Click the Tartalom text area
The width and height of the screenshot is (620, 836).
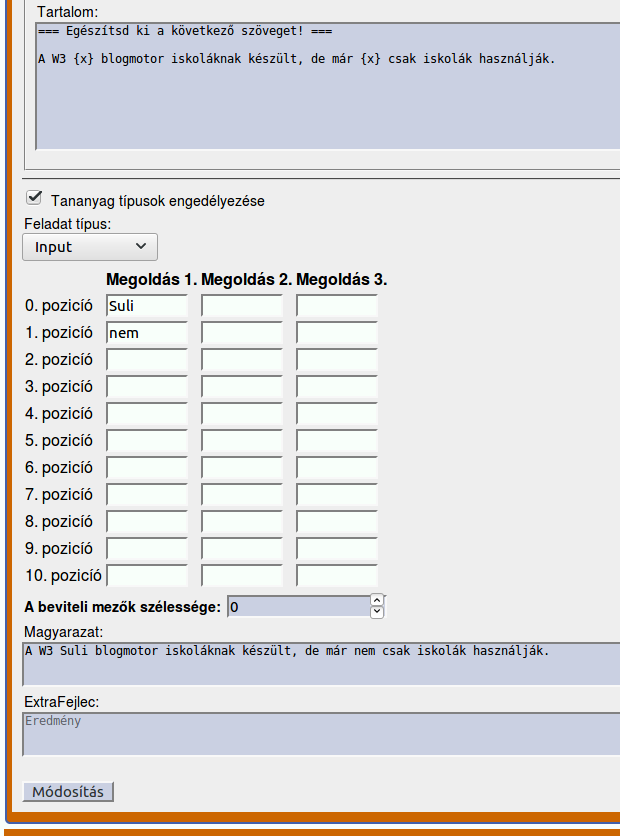click(x=327, y=85)
